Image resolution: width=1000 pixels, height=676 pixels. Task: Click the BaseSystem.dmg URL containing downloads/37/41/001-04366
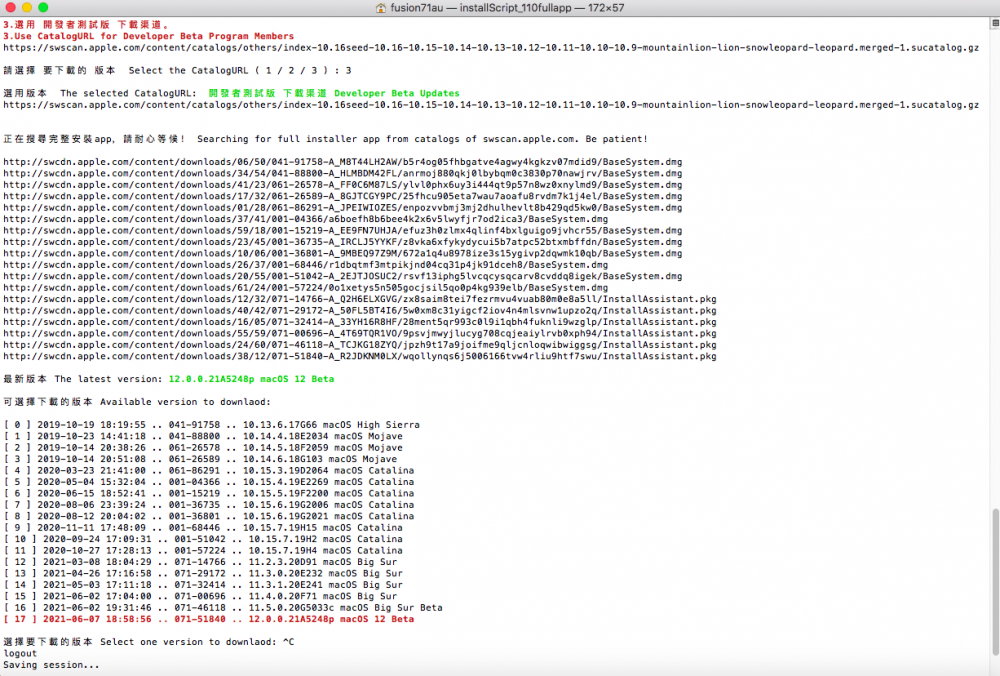(305, 219)
